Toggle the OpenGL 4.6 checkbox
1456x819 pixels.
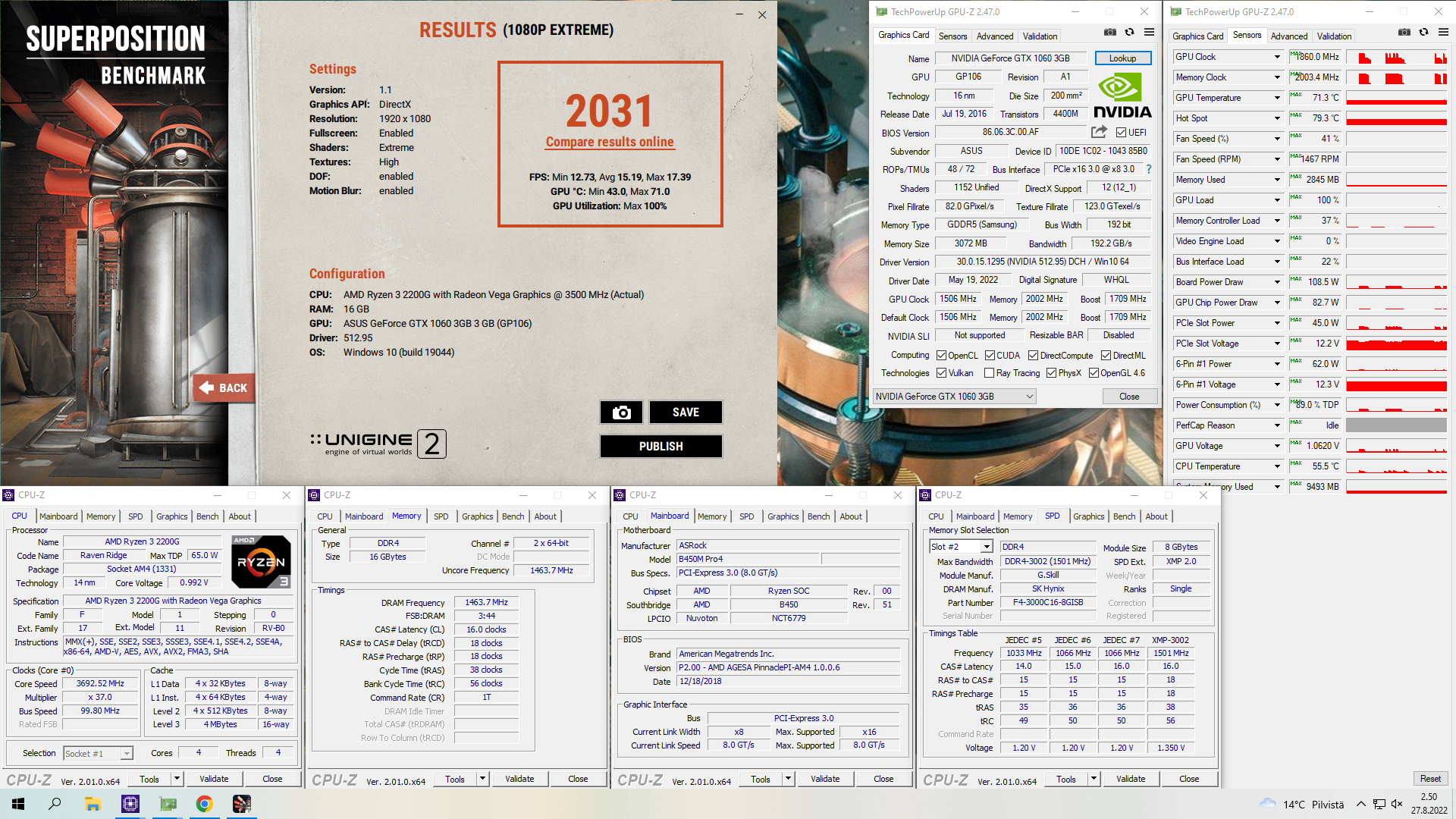[x=1094, y=373]
